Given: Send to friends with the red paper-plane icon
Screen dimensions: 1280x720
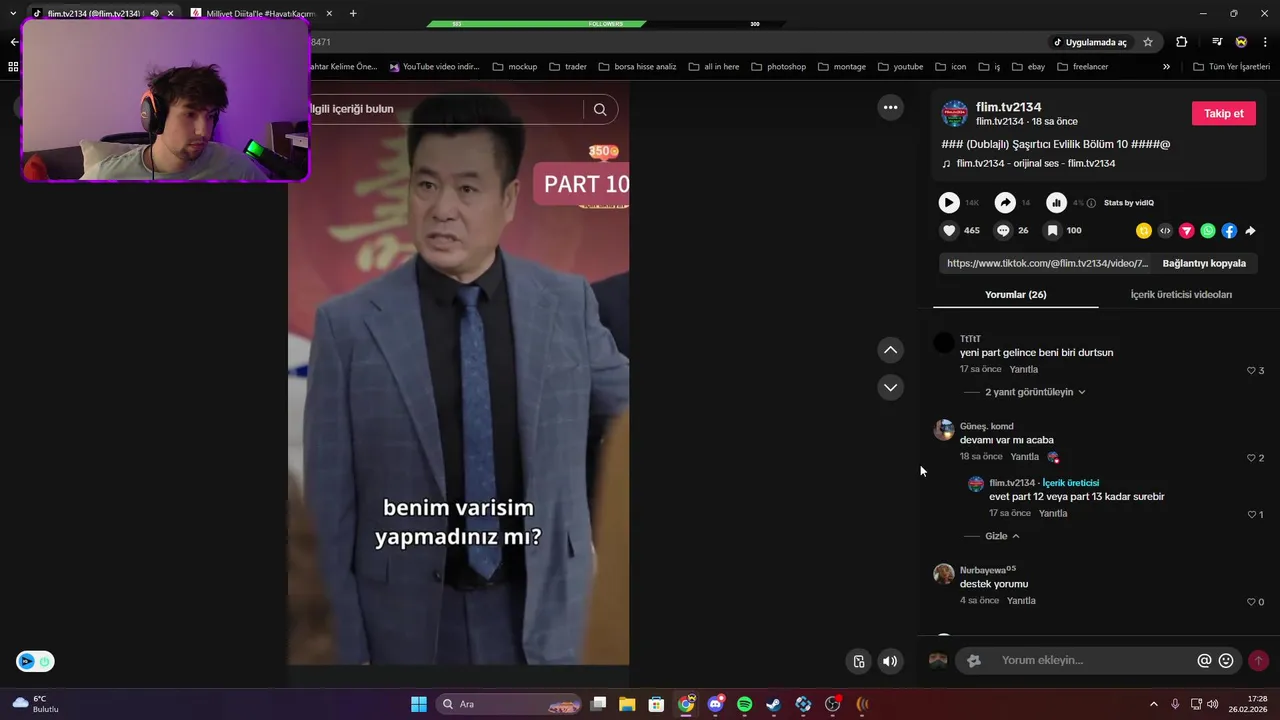Looking at the screenshot, I should (x=1187, y=231).
